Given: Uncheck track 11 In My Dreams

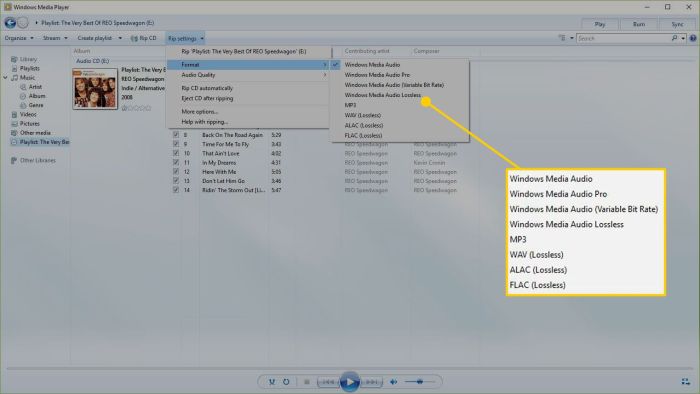Looking at the screenshot, I should pyautogui.click(x=176, y=162).
